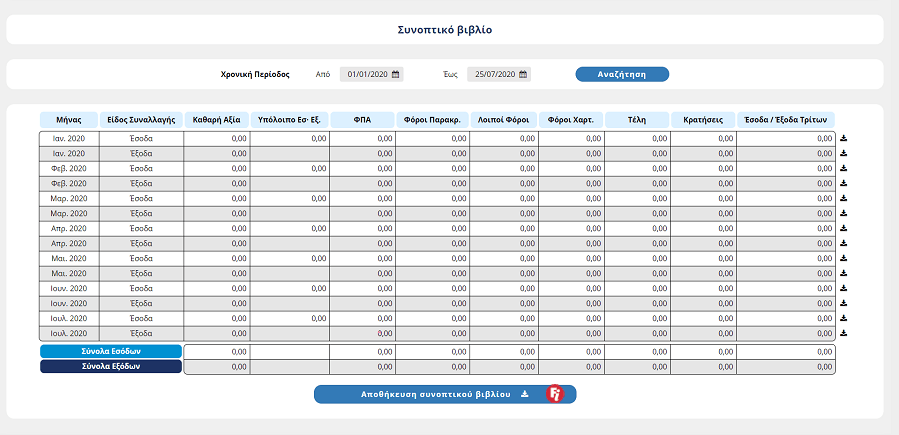Open the calendar icon in the Έως field
This screenshot has height=435, width=899.
523,74
